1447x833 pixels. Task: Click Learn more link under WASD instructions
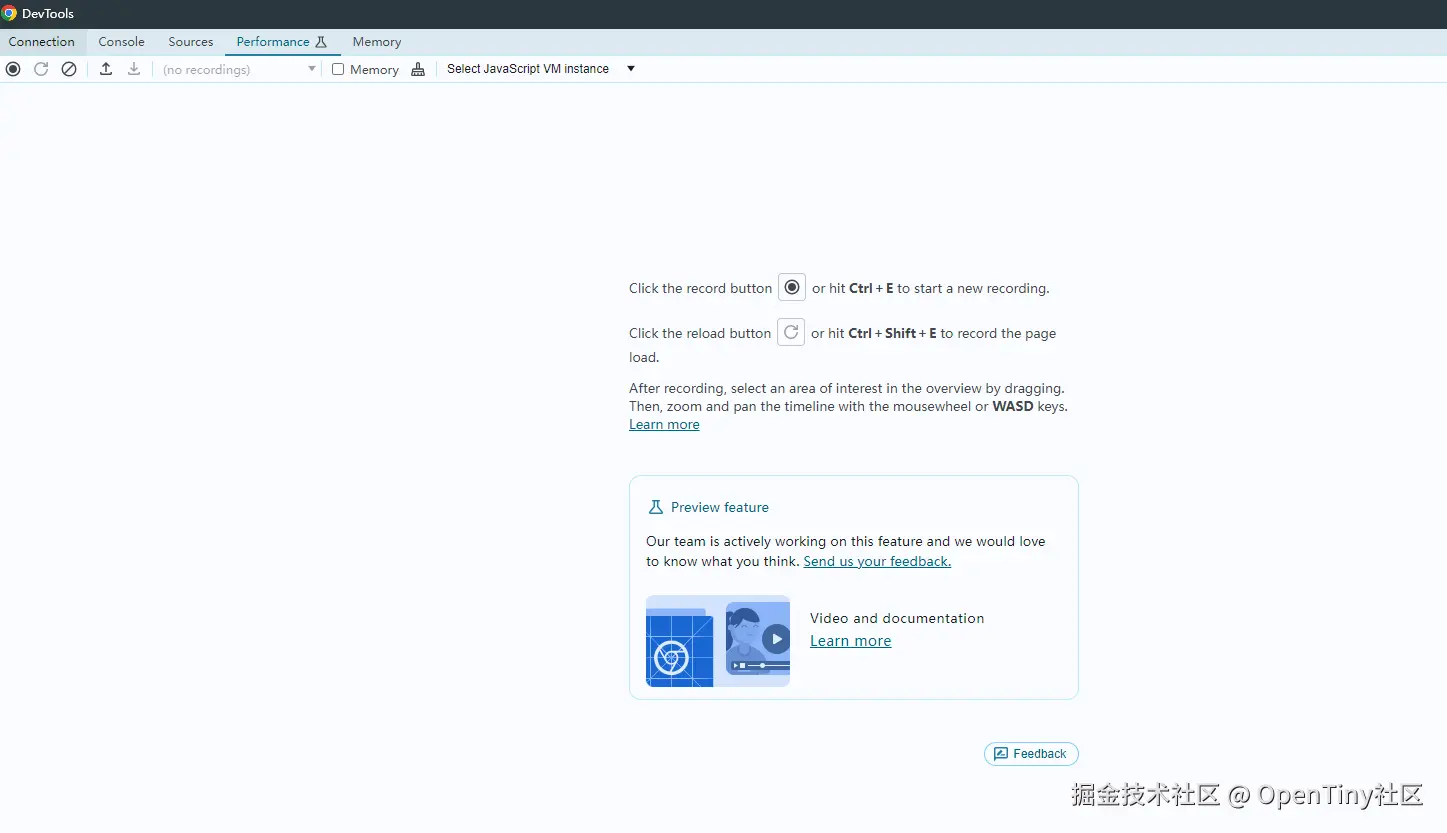point(664,425)
